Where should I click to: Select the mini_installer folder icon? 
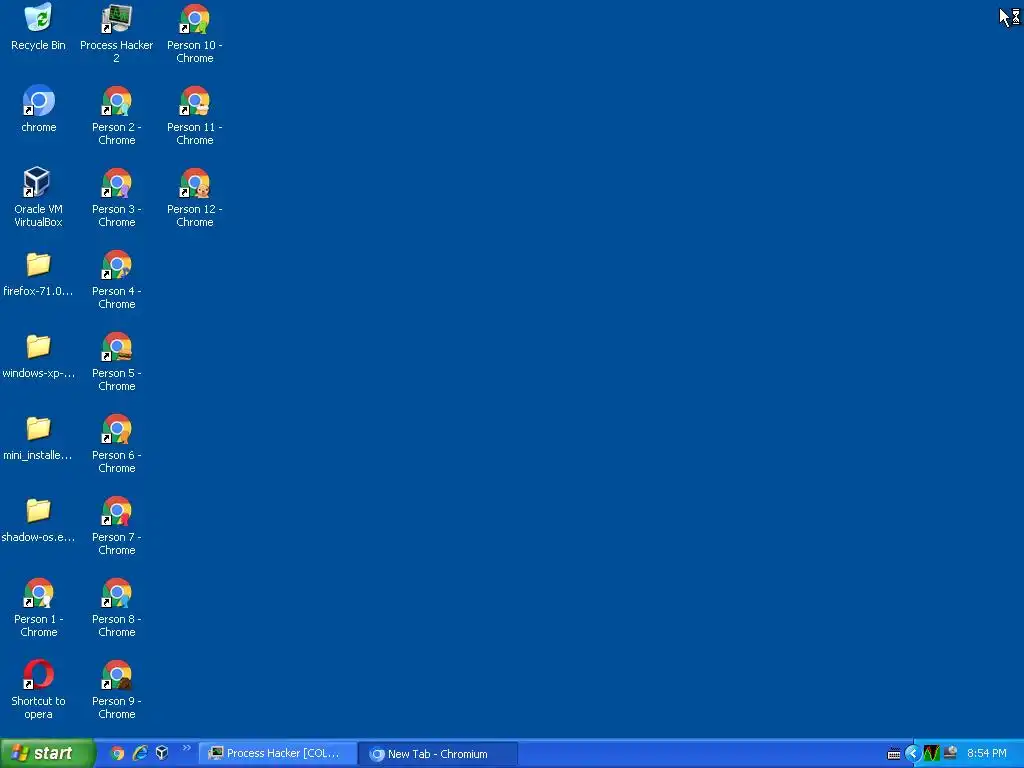(39, 438)
